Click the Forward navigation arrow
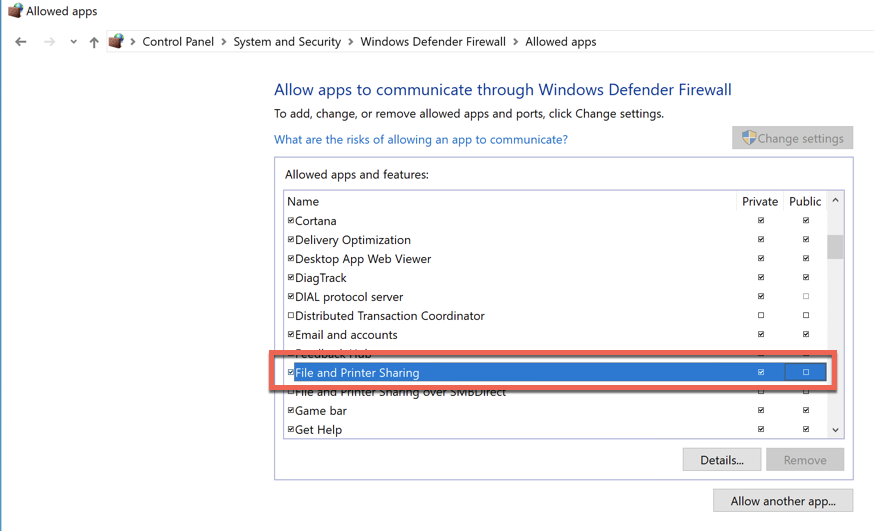This screenshot has width=874, height=531. 49,42
